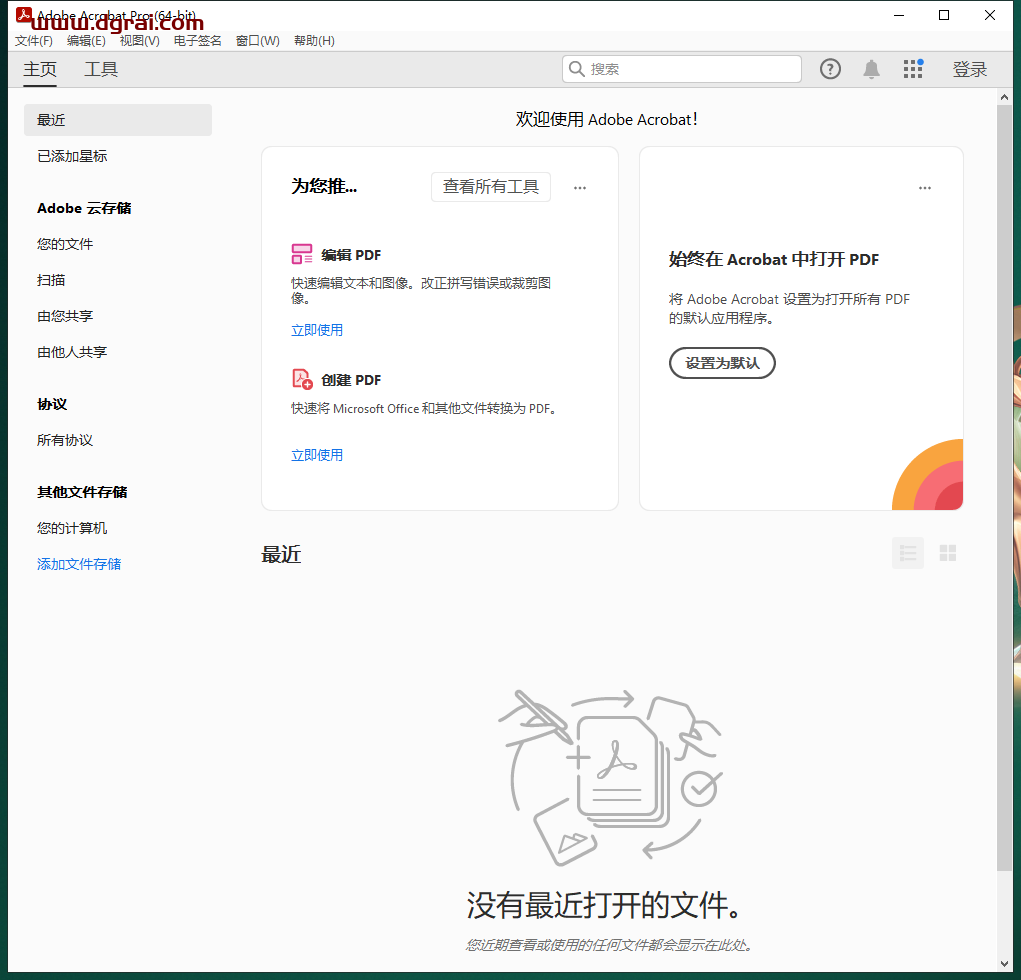The image size is (1021, 980).
Task: Open the 窗口(W) menu
Action: pyautogui.click(x=257, y=40)
